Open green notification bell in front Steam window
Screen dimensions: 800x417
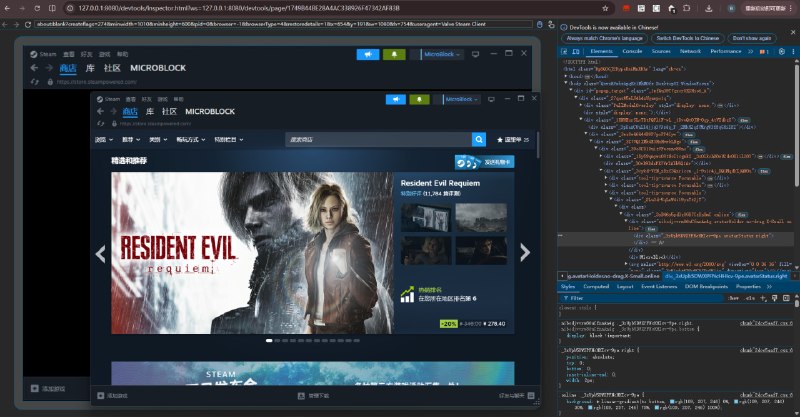[419, 99]
